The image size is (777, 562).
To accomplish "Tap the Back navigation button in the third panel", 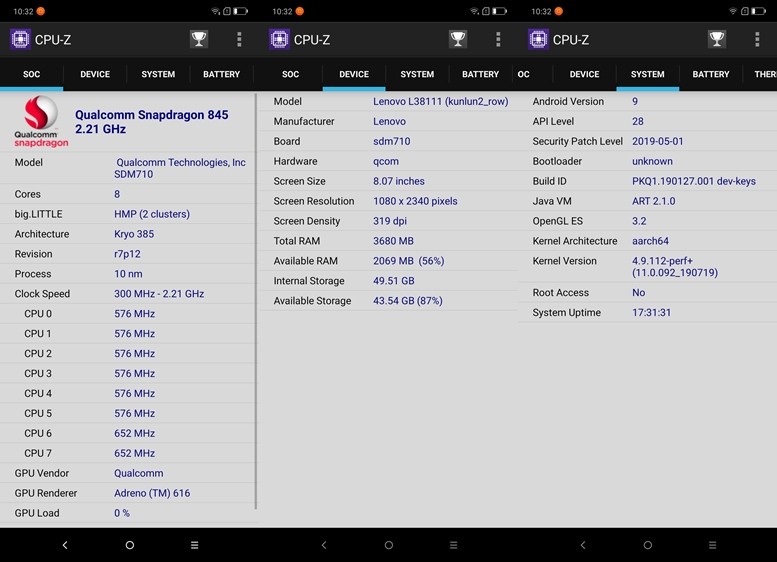I will tap(583, 545).
